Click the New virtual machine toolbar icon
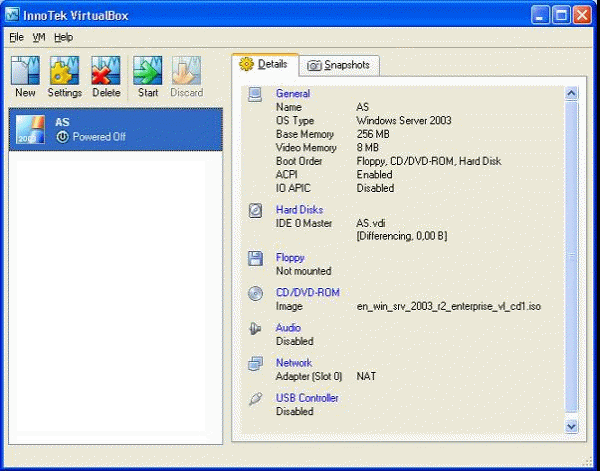The image size is (600, 471). [25, 70]
